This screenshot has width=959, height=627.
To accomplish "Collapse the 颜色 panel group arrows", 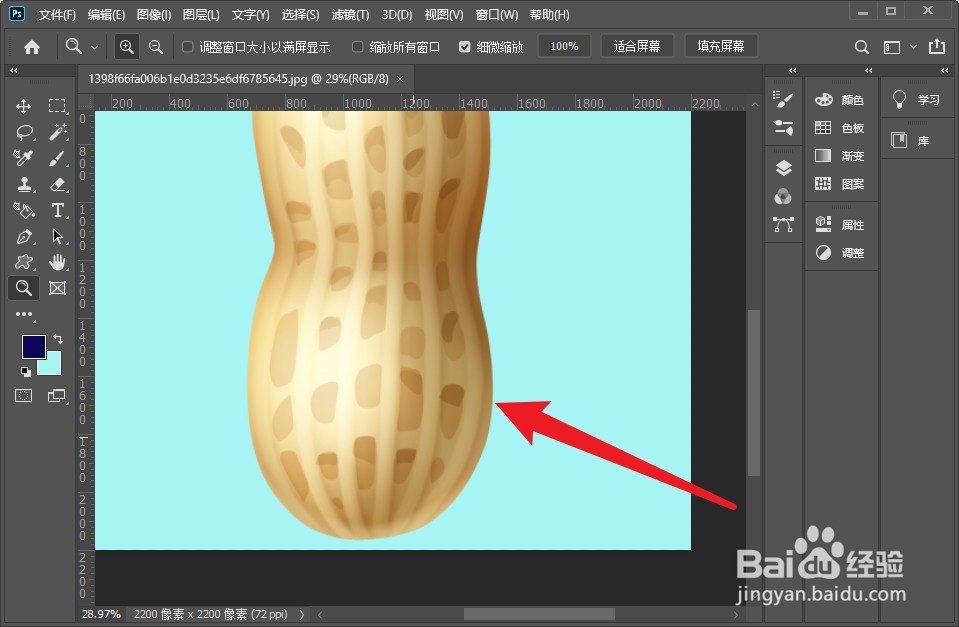I will [868, 71].
